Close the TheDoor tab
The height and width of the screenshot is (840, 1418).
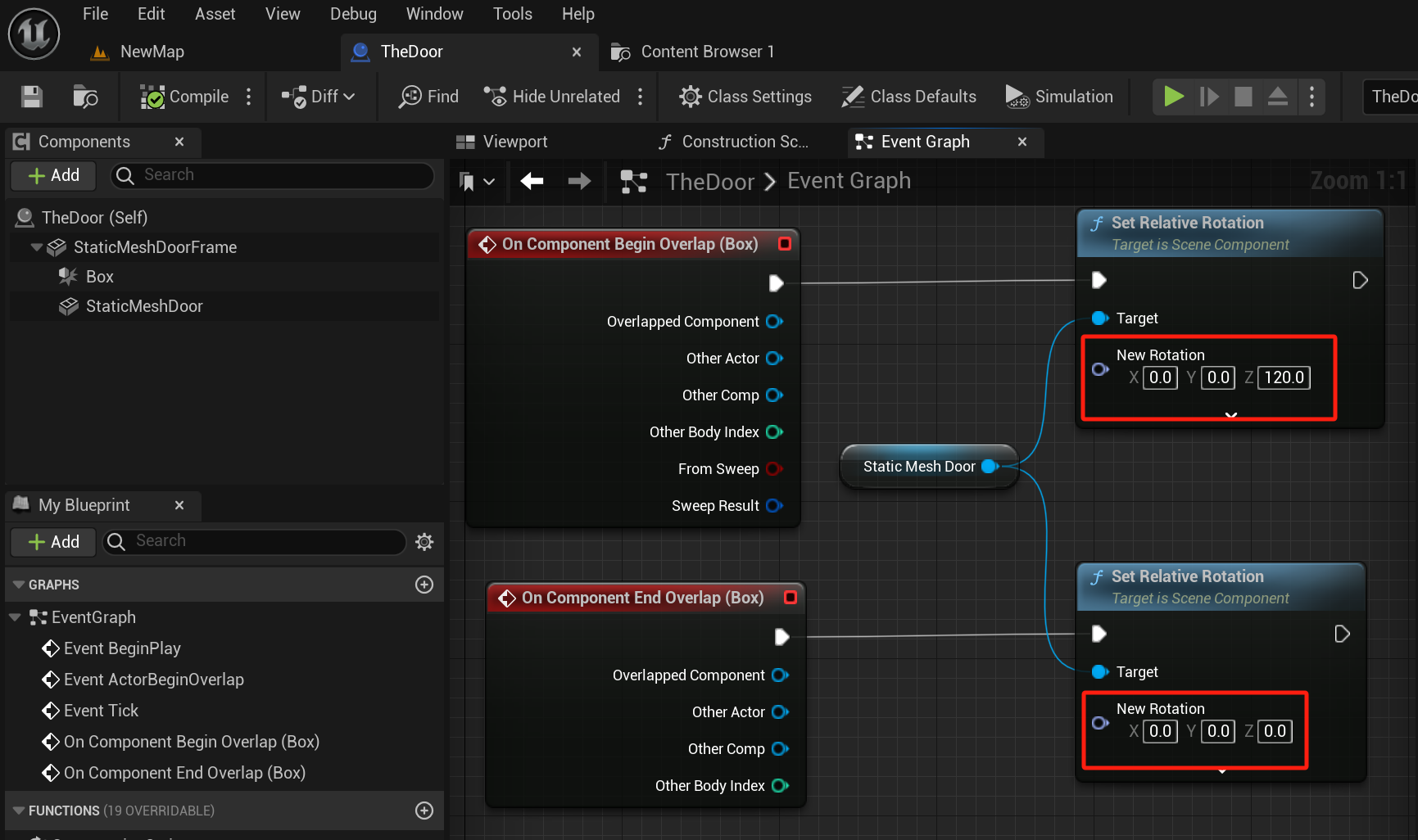[x=577, y=52]
